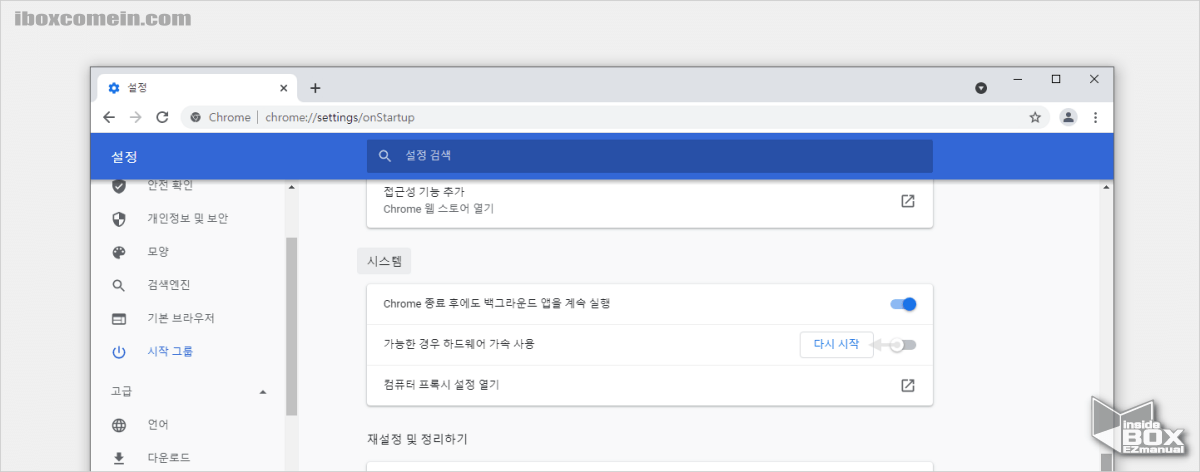Bookmark this page with the star icon
The height and width of the screenshot is (472, 1200).
(1035, 117)
